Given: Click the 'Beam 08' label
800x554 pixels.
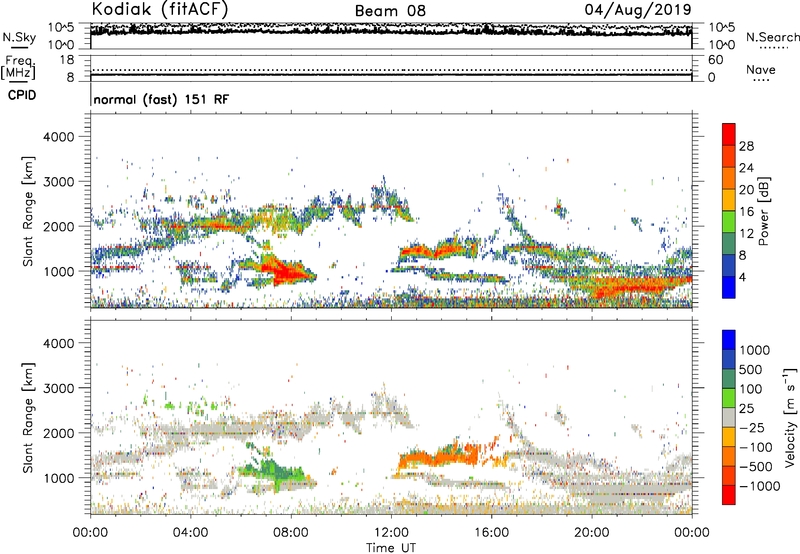Looking at the screenshot, I should pos(390,11).
